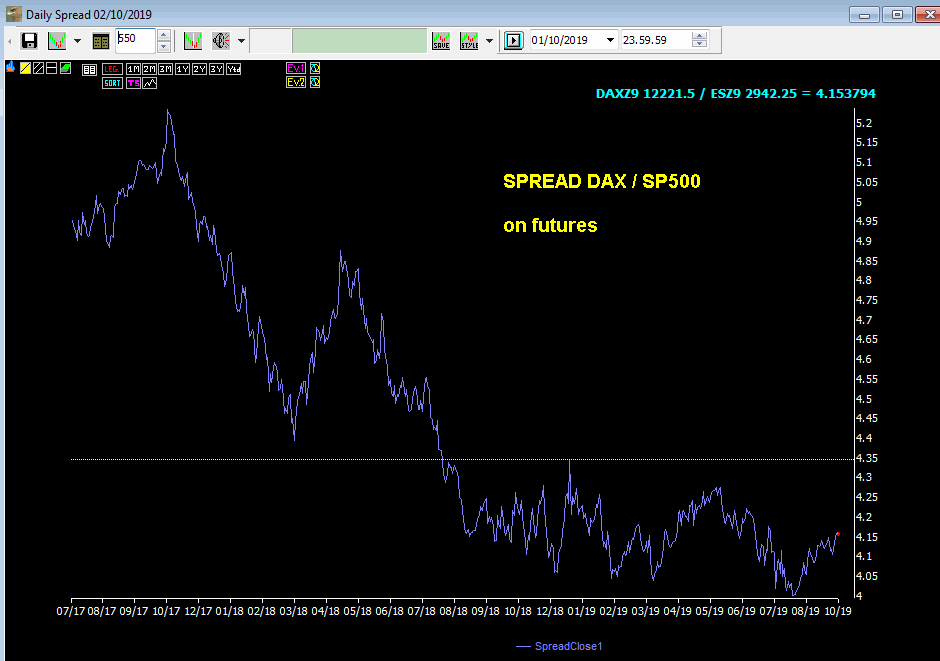The image size is (940, 661).
Task: Select the horizontal line drawing tool
Action: (52, 68)
